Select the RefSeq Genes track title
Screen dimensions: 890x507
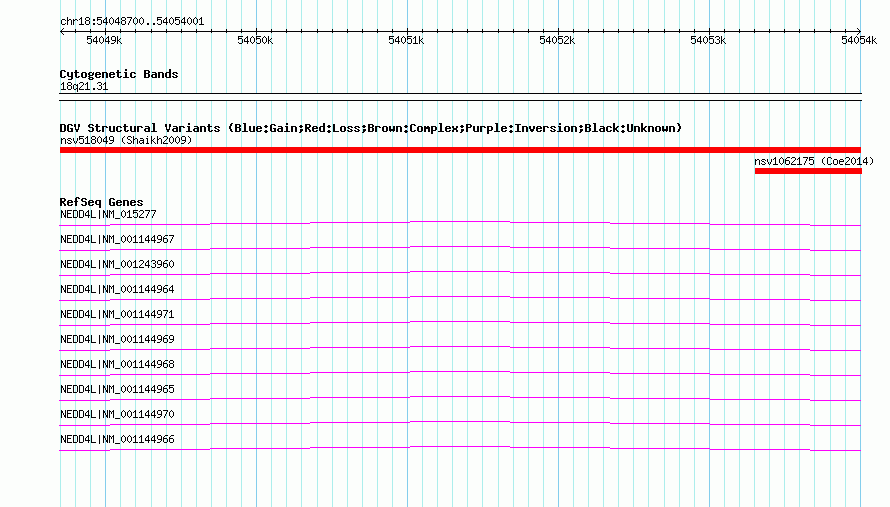pyautogui.click(x=101, y=202)
